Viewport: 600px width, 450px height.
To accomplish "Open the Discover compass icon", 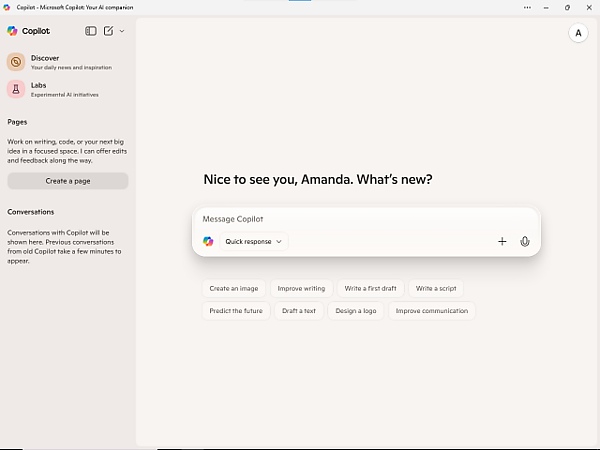I will (16, 62).
